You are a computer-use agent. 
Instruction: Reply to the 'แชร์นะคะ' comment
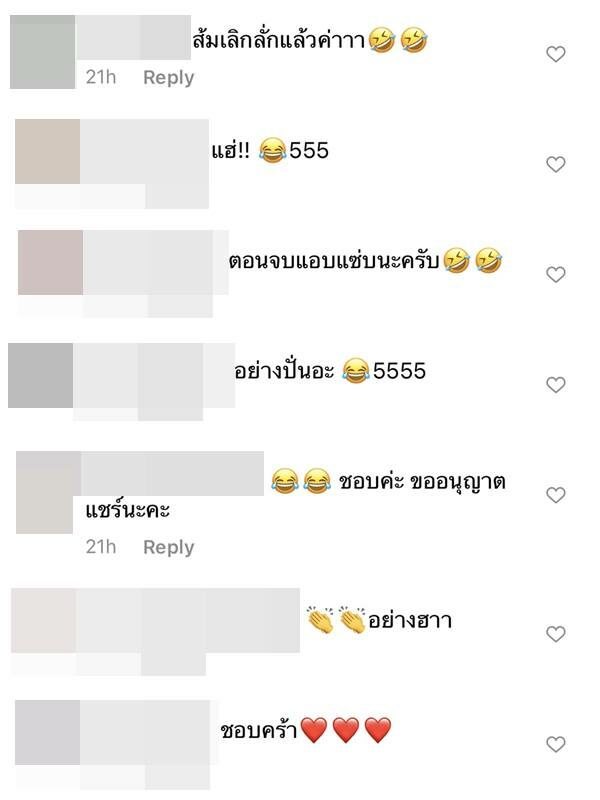[x=168, y=547]
